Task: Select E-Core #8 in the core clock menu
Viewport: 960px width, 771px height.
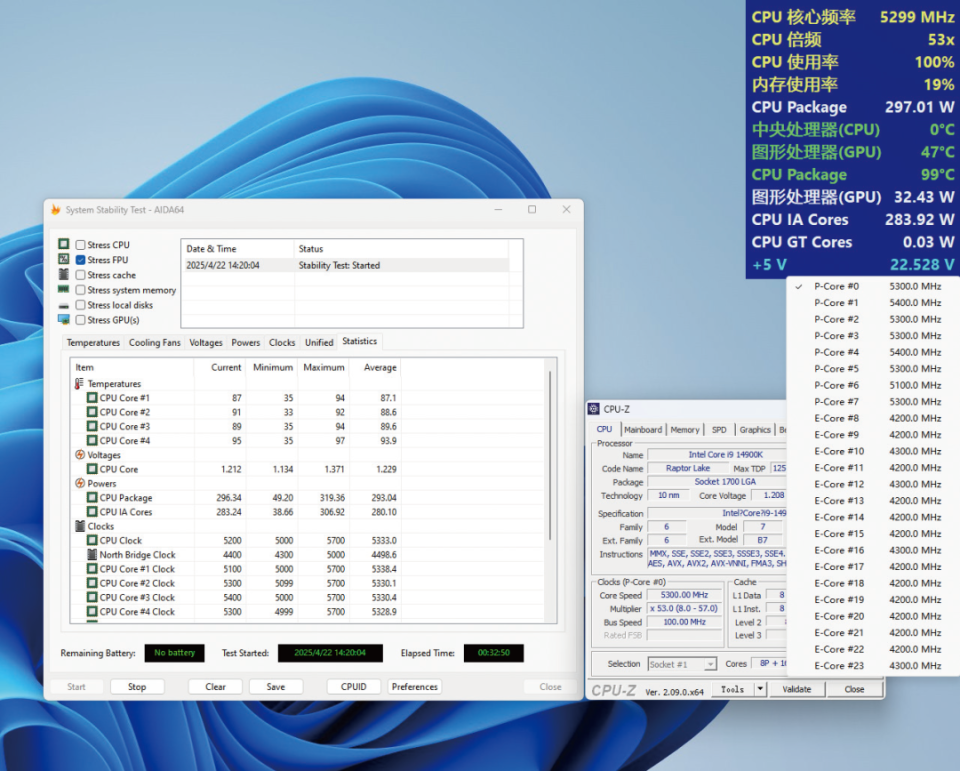Action: coord(872,418)
